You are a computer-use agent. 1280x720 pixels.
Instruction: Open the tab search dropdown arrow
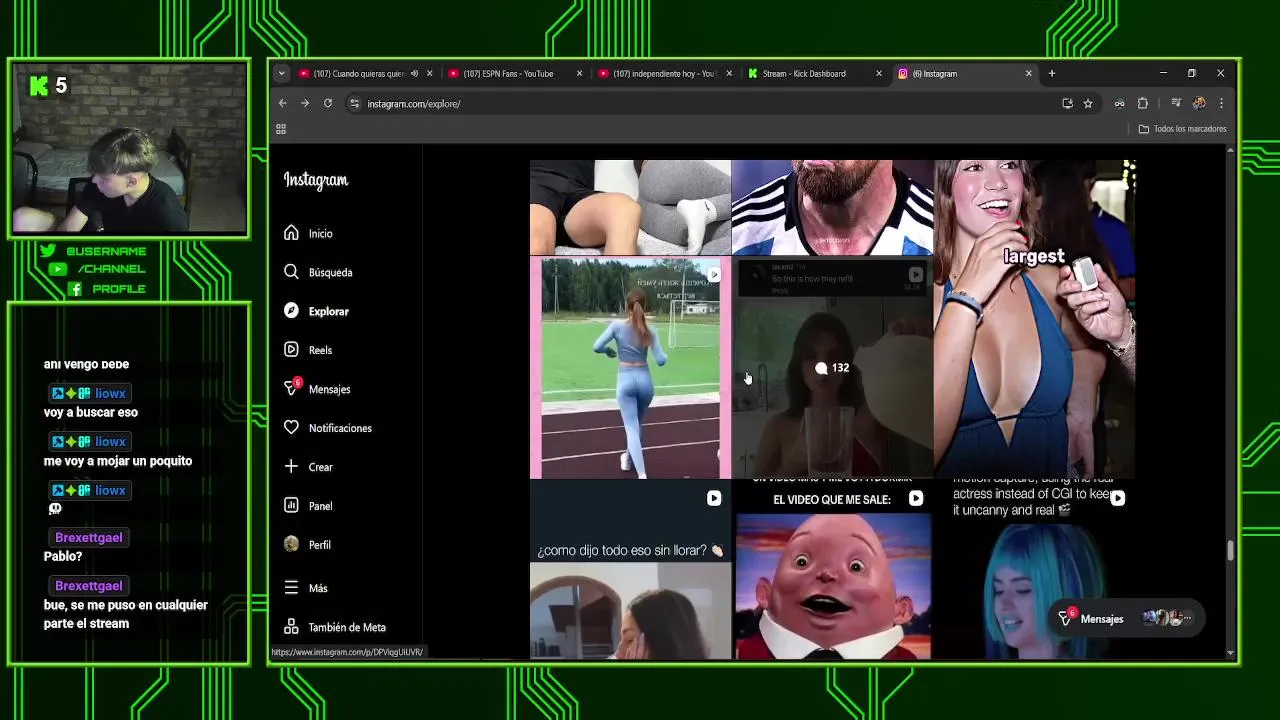281,73
